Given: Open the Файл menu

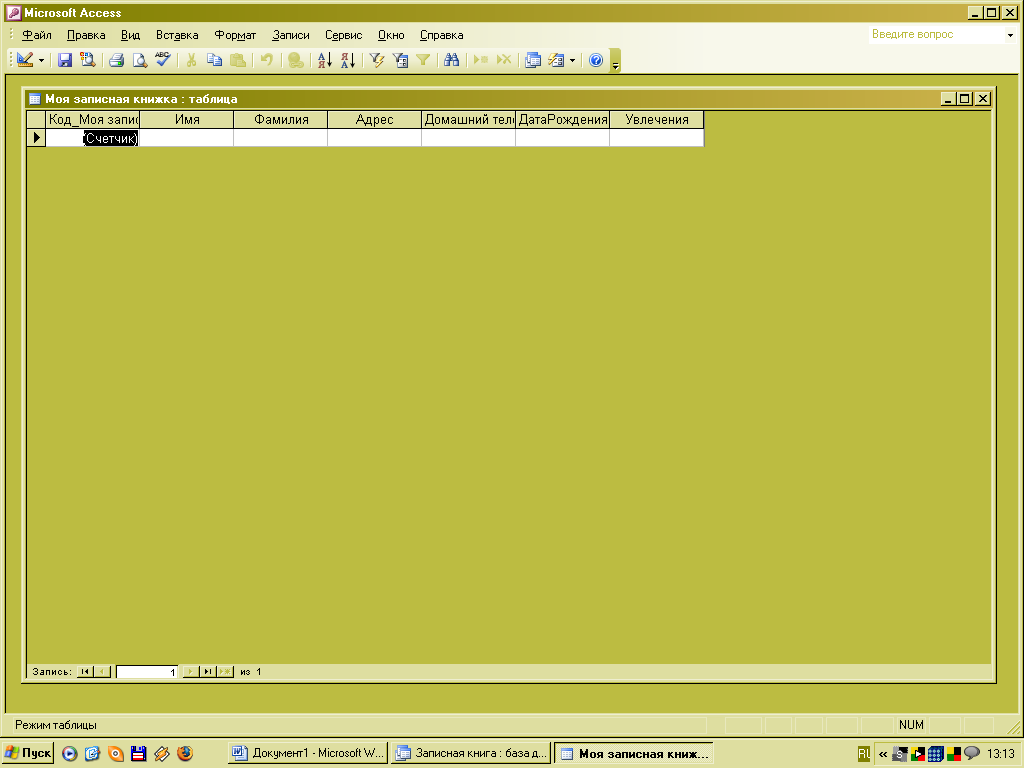Looking at the screenshot, I should pyautogui.click(x=37, y=35).
